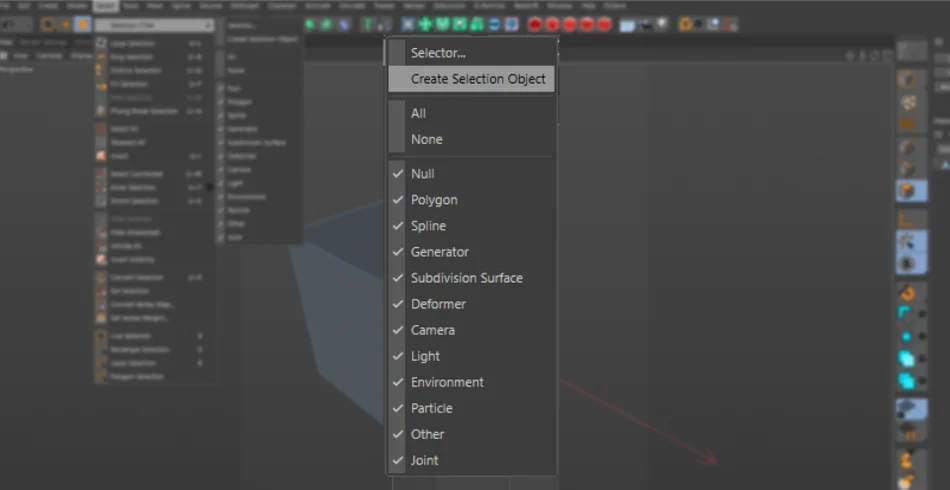Click the move-camera icon in viewport corner
The image size is (950, 490).
click(851, 56)
